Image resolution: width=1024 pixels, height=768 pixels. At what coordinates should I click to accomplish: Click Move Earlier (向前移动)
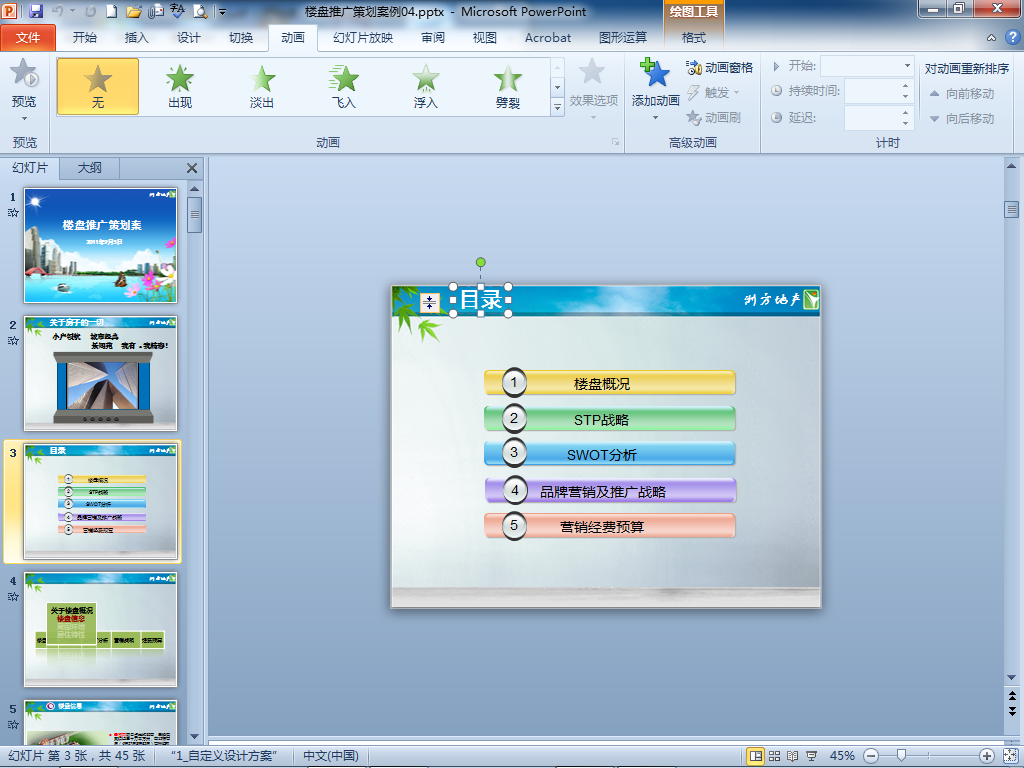tap(961, 93)
